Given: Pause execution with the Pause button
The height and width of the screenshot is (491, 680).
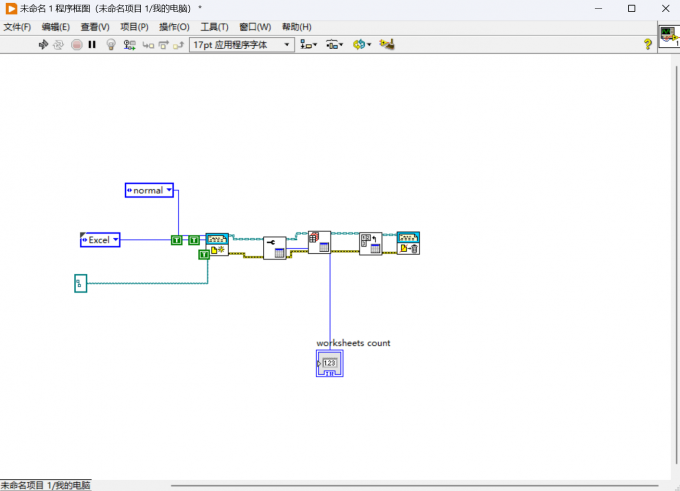Looking at the screenshot, I should coord(92,44).
